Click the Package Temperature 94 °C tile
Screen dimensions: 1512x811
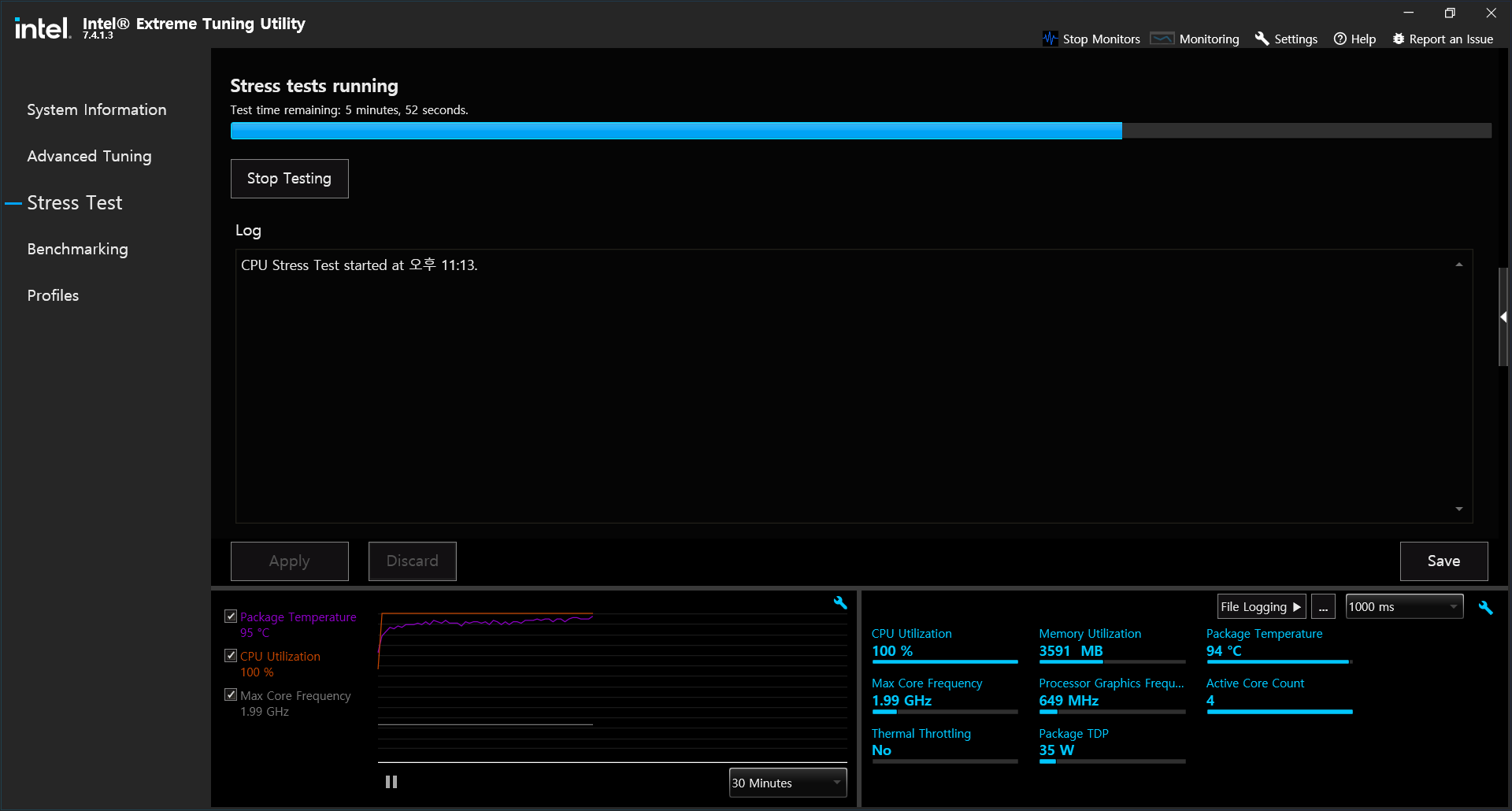click(1279, 646)
